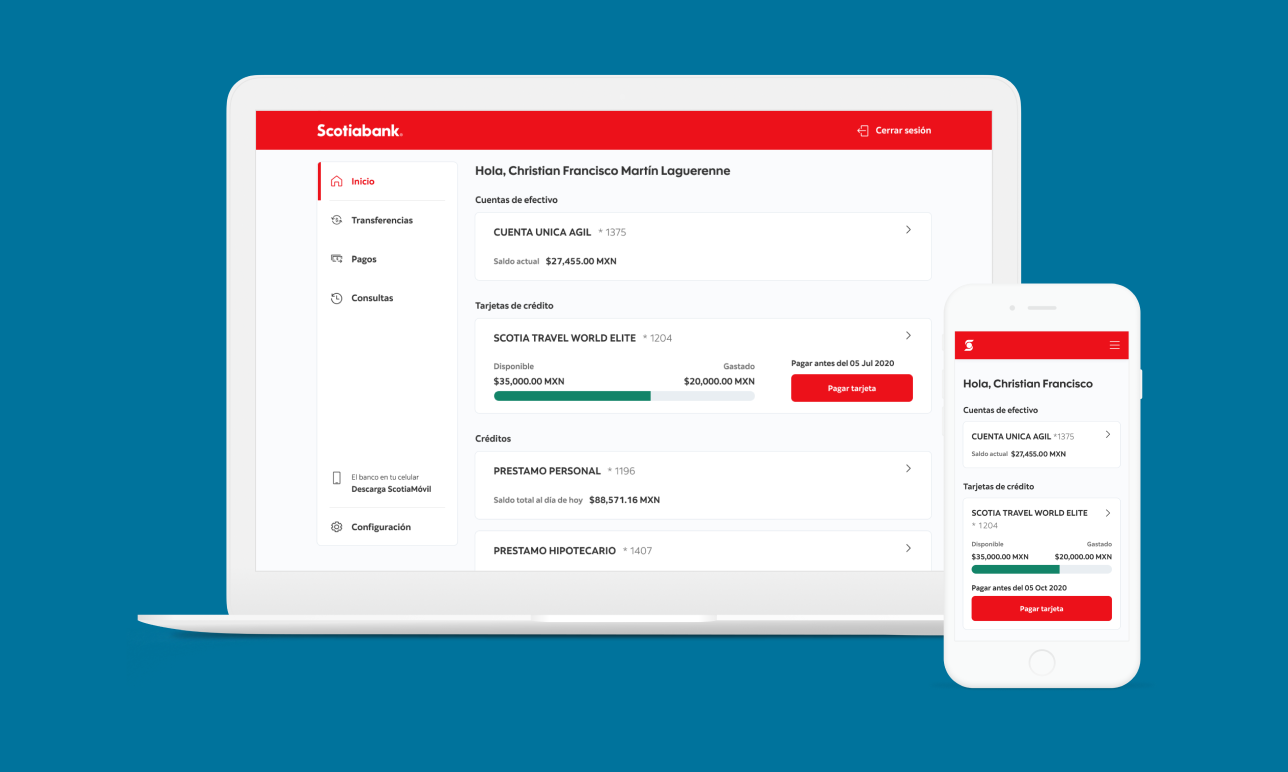1288x772 pixels.
Task: Tap CUENTA UNICA AGIL title on phone
Action: 1011,437
